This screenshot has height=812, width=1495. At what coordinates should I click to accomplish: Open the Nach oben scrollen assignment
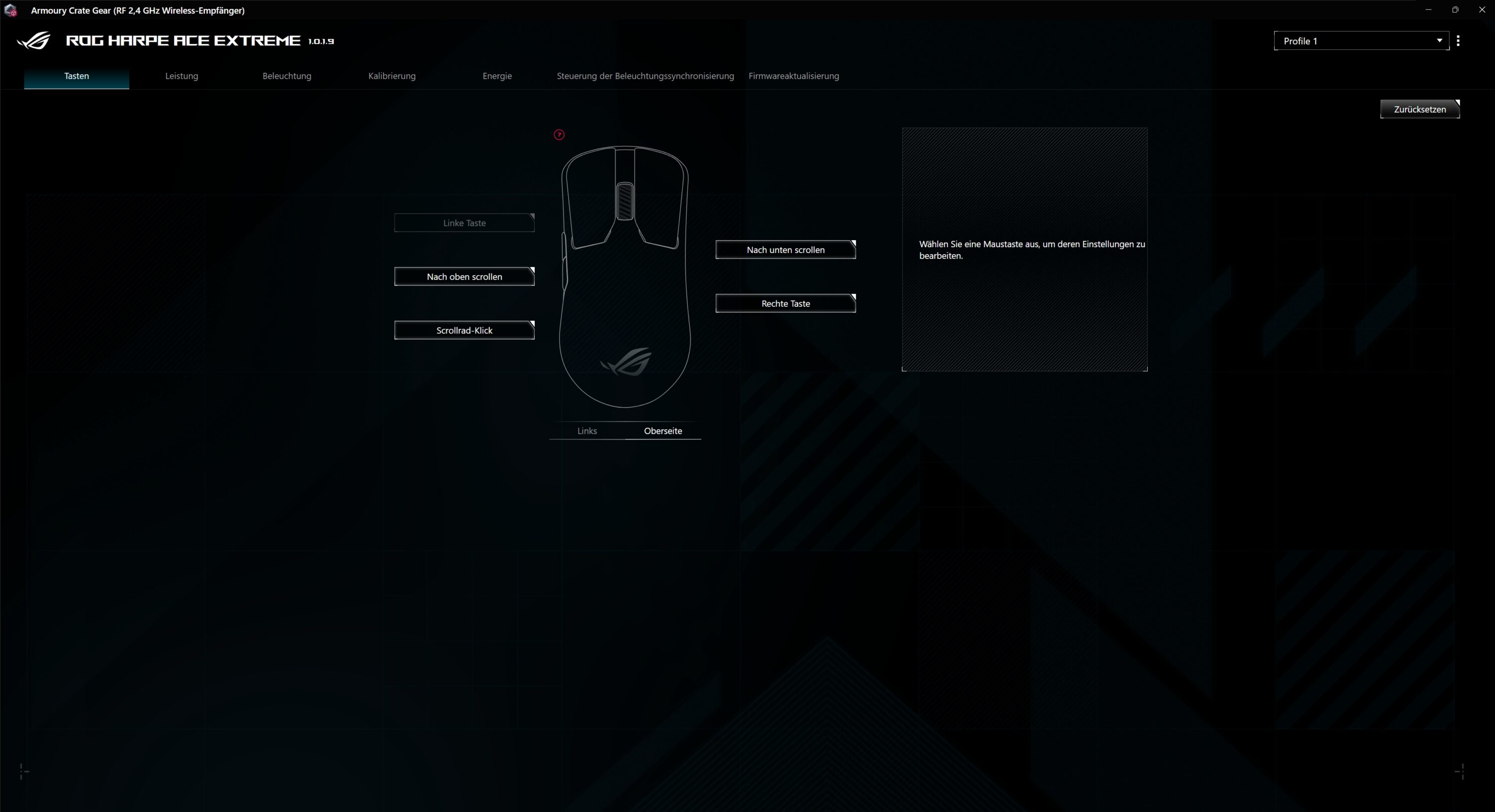click(464, 276)
